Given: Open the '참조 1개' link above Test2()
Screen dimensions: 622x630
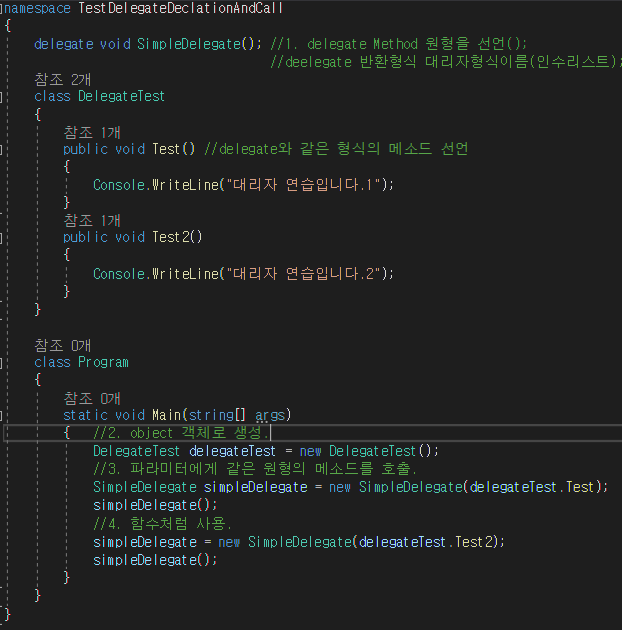Looking at the screenshot, I should (x=92, y=220).
